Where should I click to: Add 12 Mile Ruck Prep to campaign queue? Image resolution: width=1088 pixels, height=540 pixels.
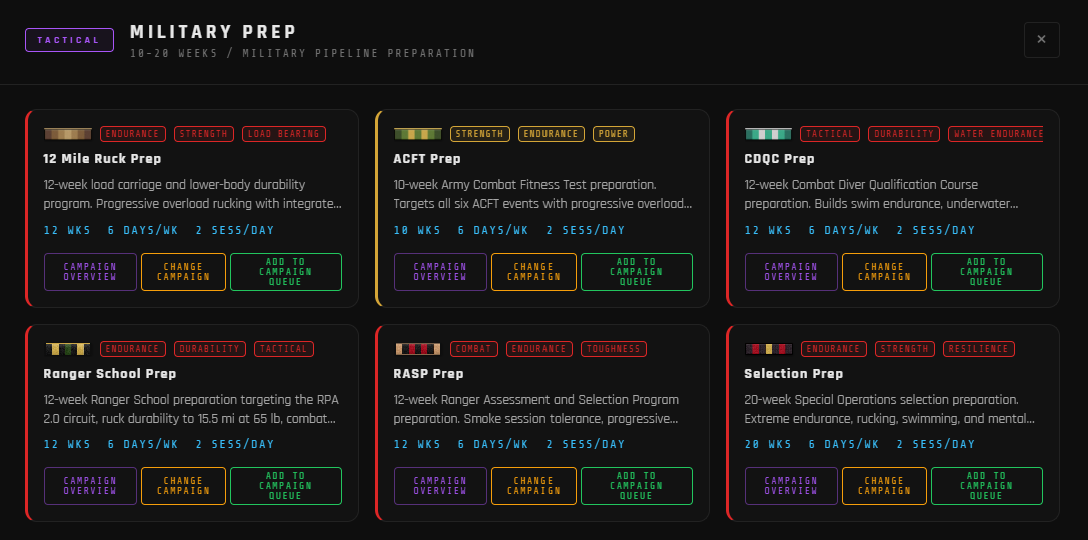pos(286,272)
